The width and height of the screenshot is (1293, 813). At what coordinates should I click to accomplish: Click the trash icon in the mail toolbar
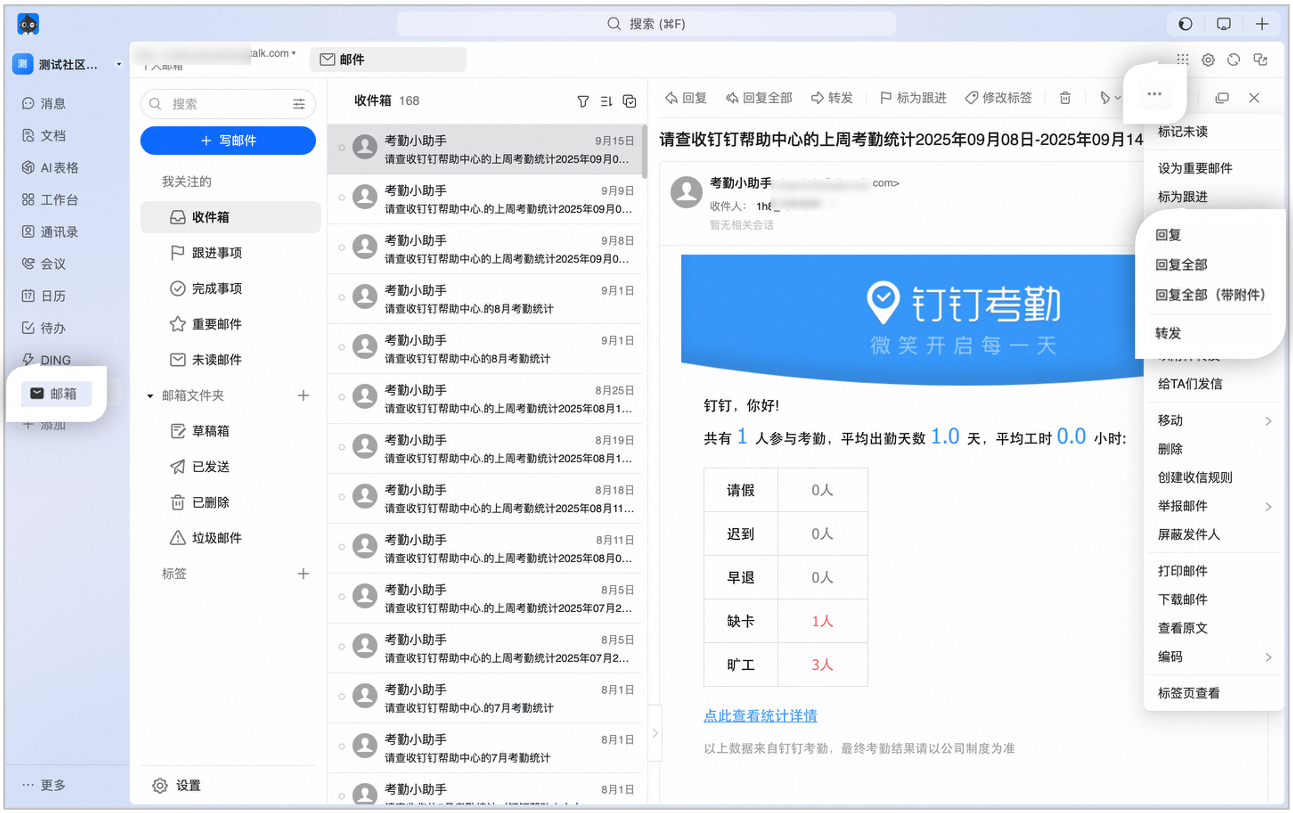pos(1065,98)
